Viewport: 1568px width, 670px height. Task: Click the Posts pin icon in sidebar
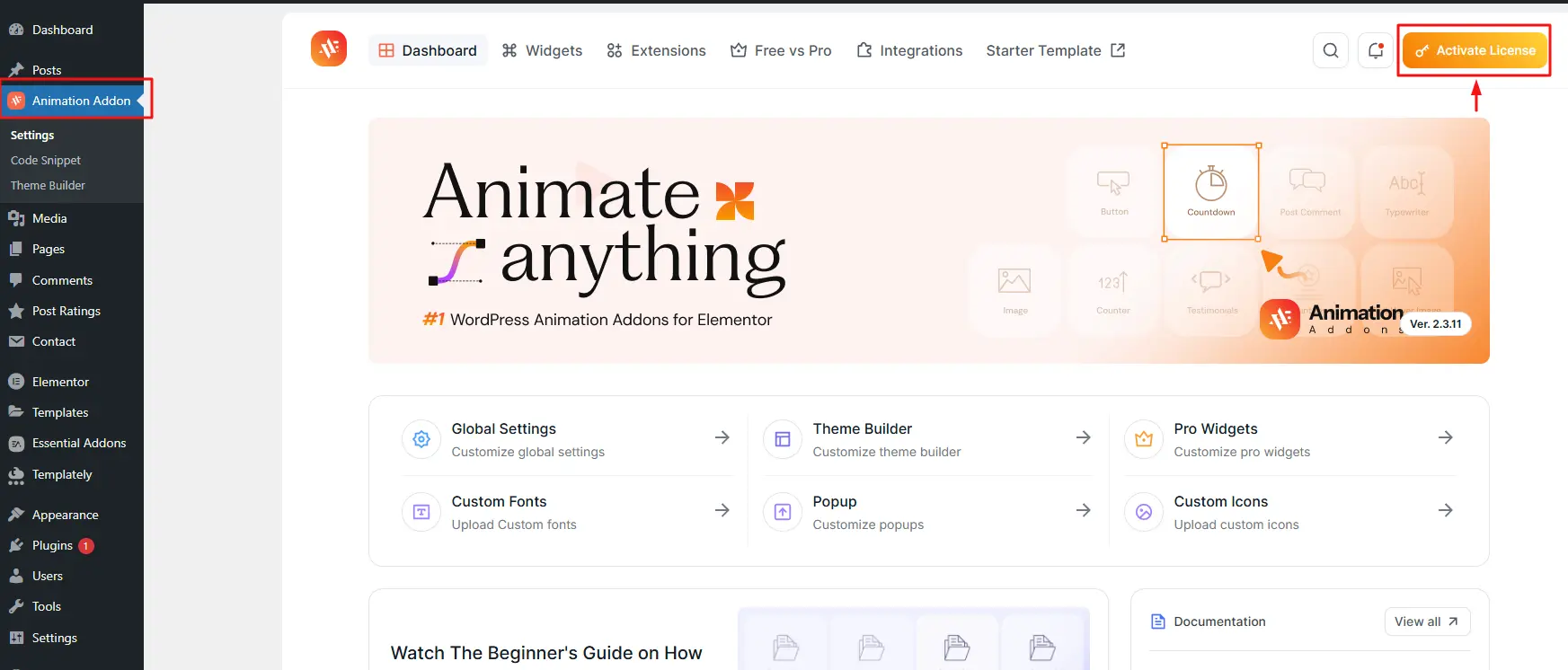[x=16, y=70]
